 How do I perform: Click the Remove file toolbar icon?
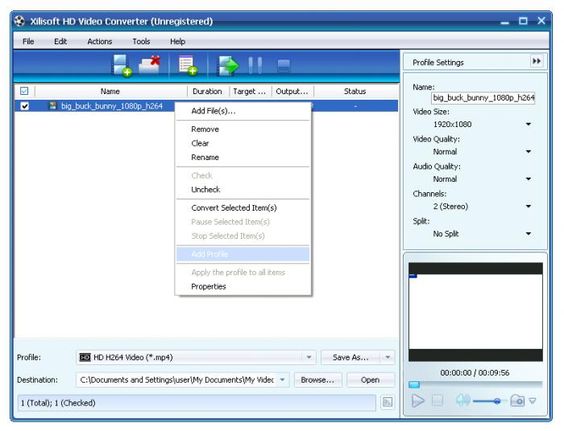[150, 65]
